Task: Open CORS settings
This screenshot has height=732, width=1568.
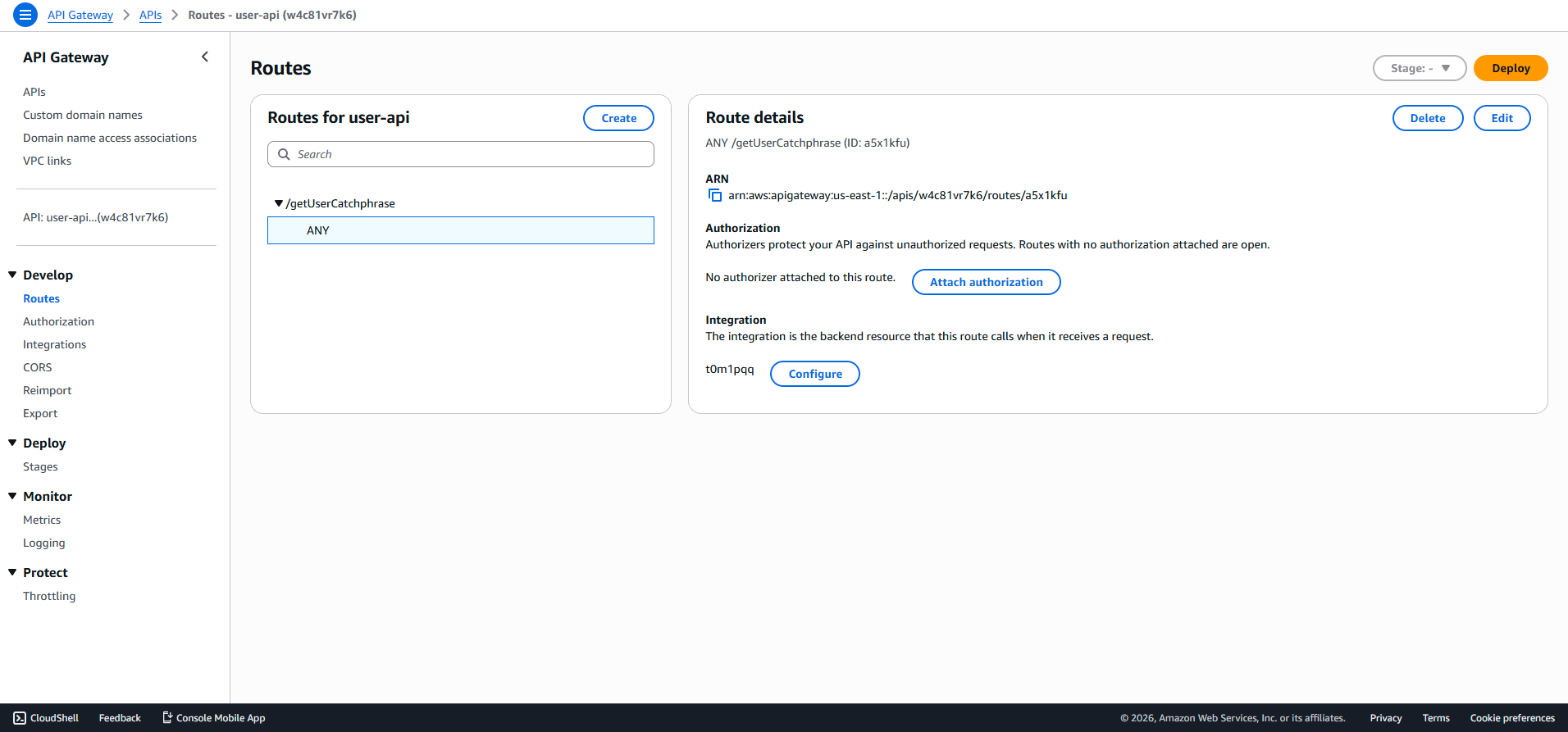Action: tap(37, 367)
